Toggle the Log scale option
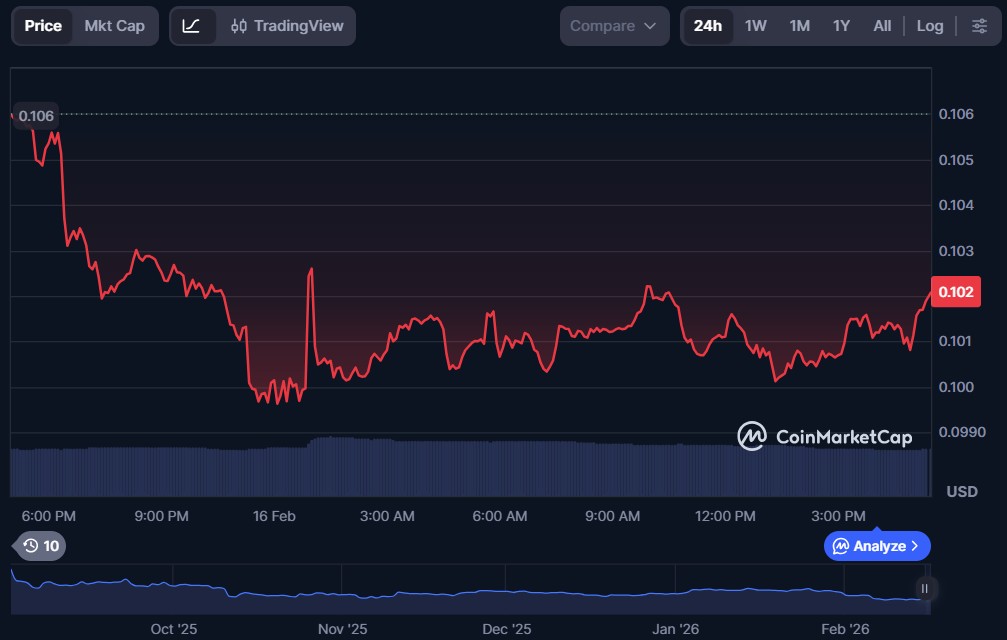Image resolution: width=1007 pixels, height=640 pixels. click(x=929, y=26)
